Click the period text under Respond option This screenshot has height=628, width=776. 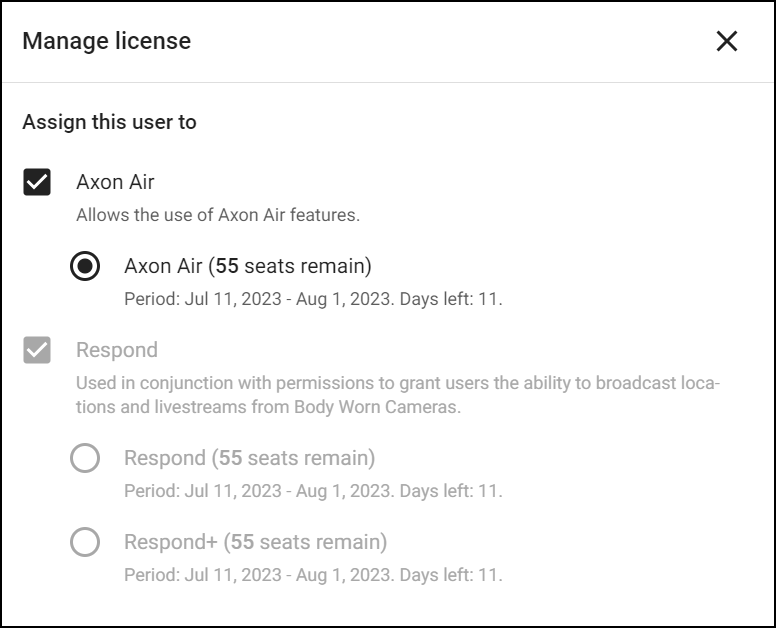(313, 491)
